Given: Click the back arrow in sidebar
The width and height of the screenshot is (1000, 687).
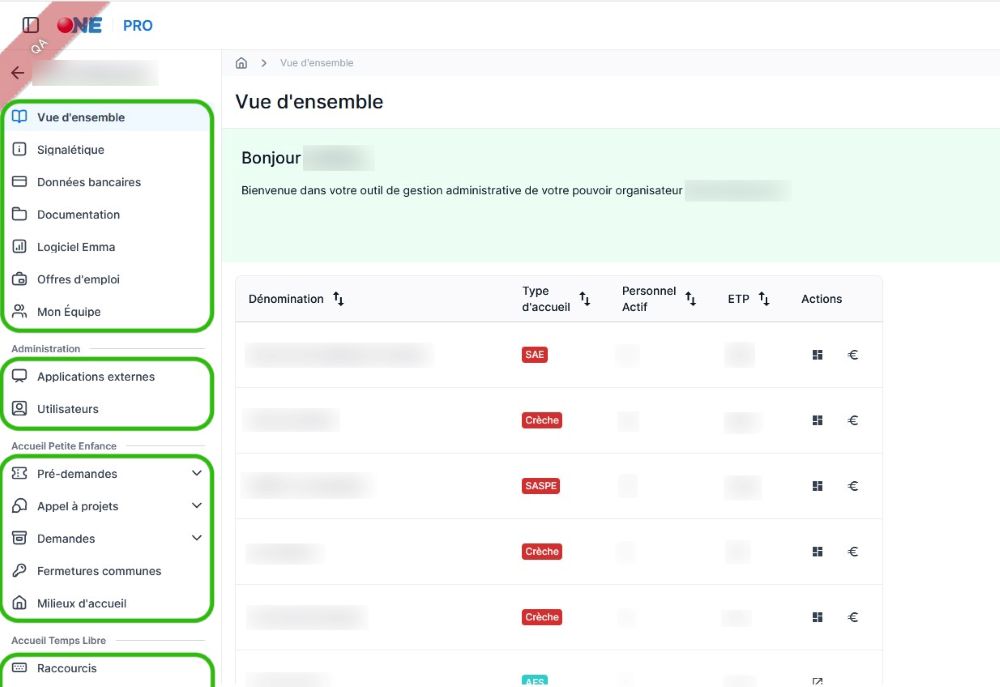Looking at the screenshot, I should pyautogui.click(x=17, y=73).
